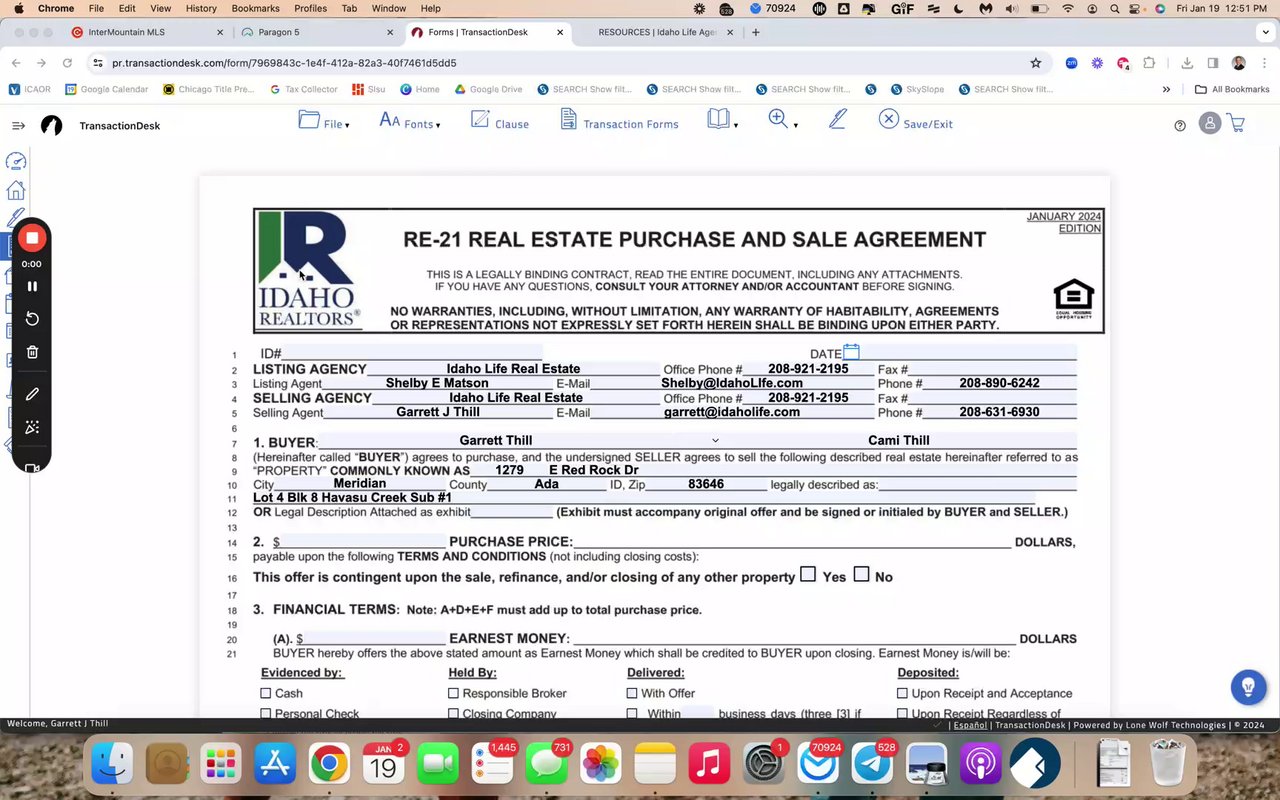Open the Chrome extensions puzzle icon
Viewport: 1280px width, 800px height.
1149,62
